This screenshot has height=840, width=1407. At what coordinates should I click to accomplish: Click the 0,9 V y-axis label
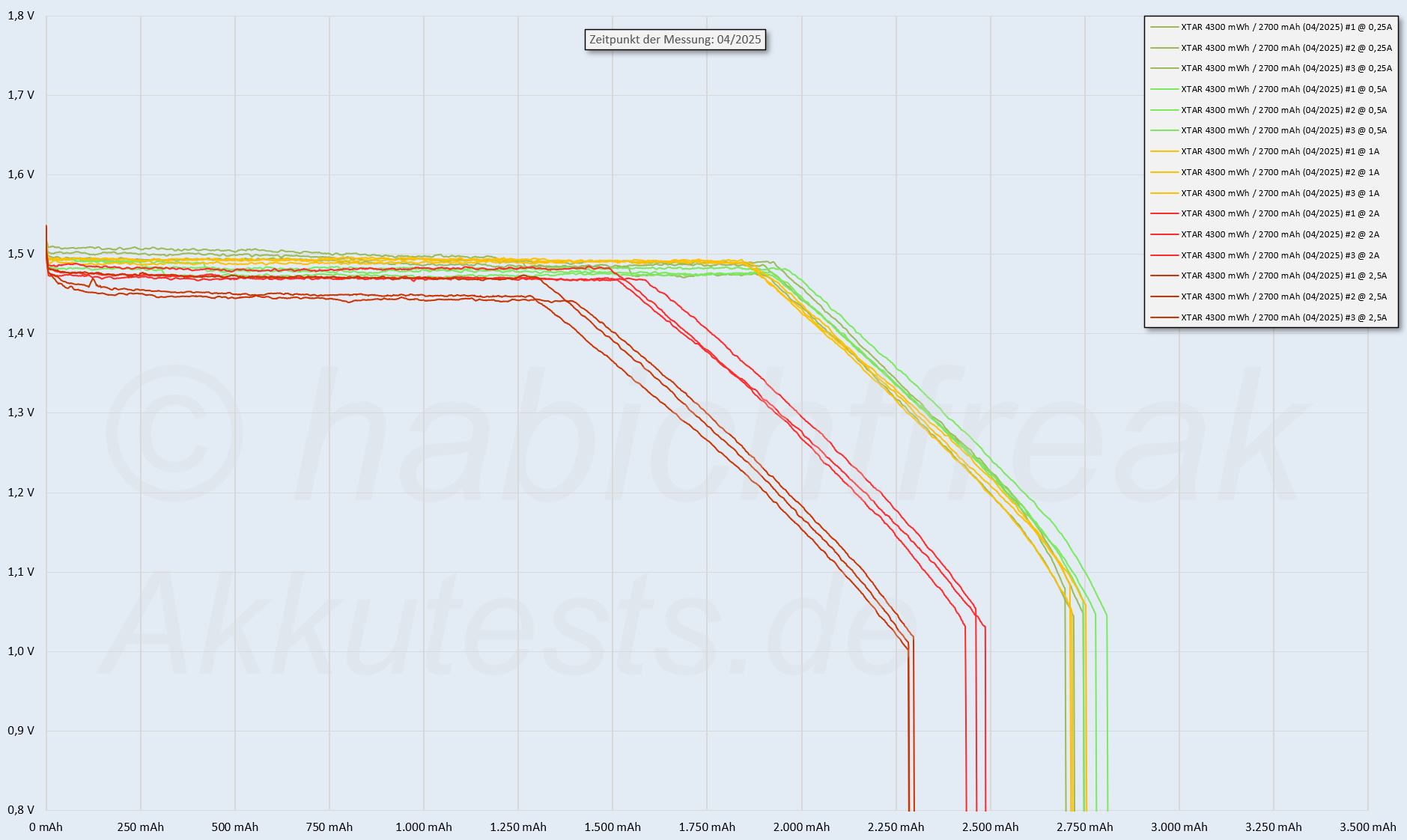(x=21, y=731)
